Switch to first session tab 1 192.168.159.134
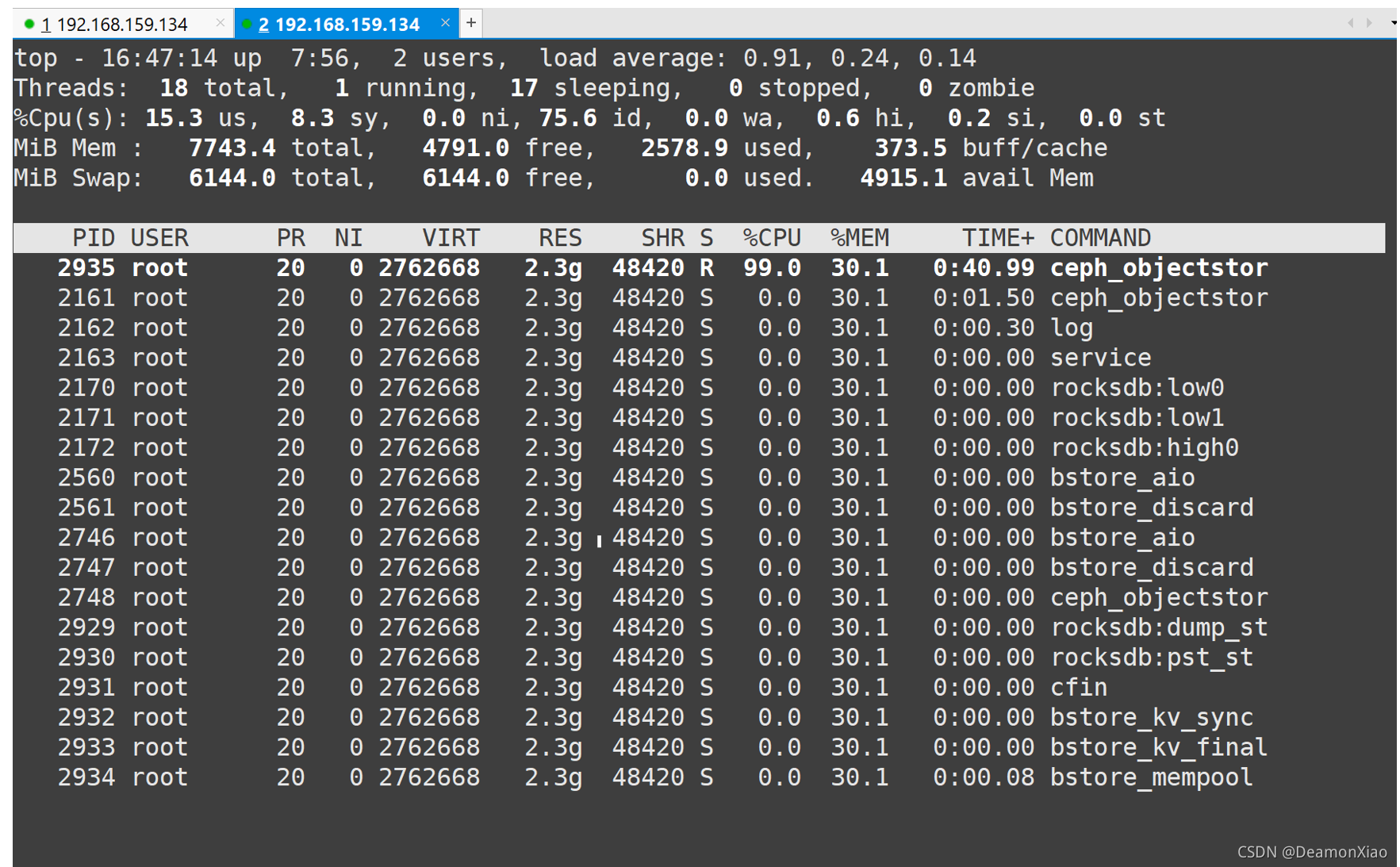Image resolution: width=1400 pixels, height=867 pixels. (115, 25)
